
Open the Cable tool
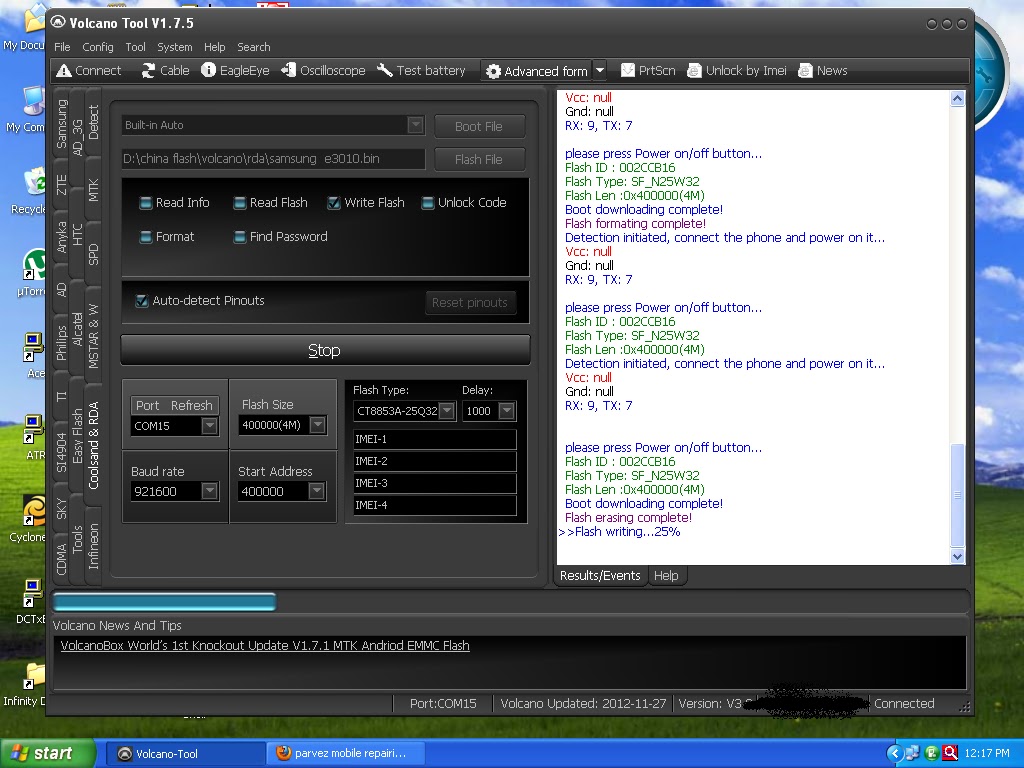[165, 71]
